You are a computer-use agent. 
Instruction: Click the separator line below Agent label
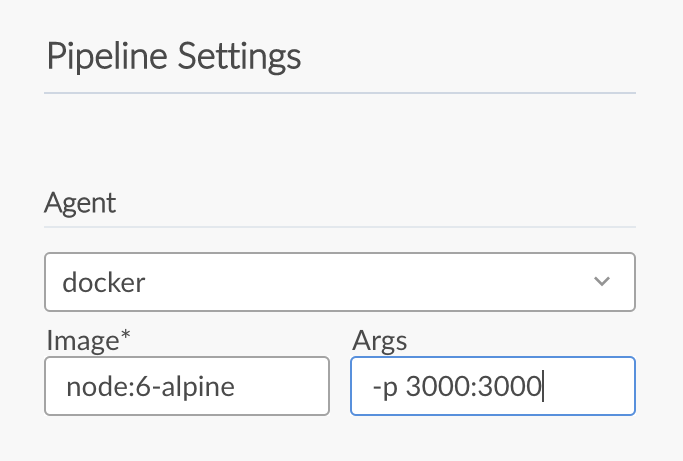tap(340, 227)
